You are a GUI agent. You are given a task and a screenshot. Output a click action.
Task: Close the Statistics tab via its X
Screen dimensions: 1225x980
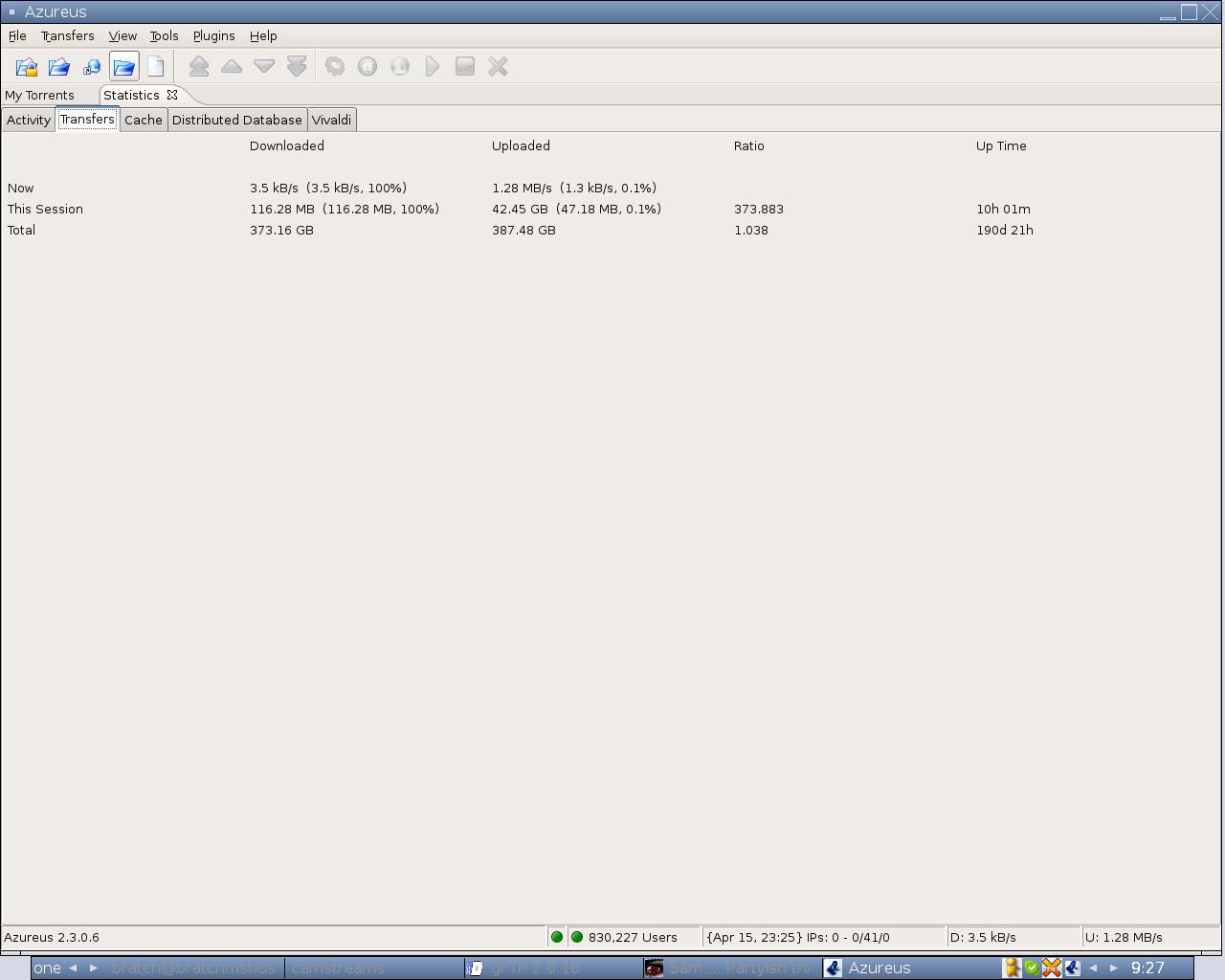pos(172,95)
